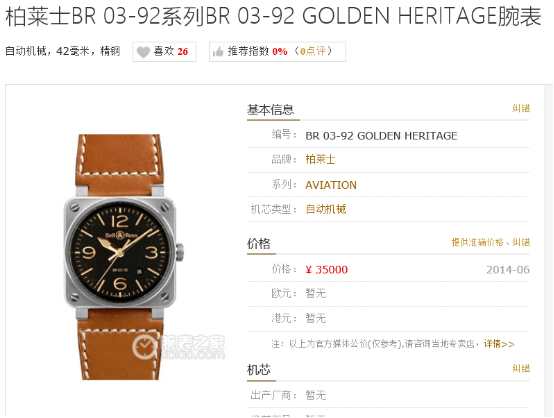Select the 自动机械 movement type link

(x=326, y=209)
